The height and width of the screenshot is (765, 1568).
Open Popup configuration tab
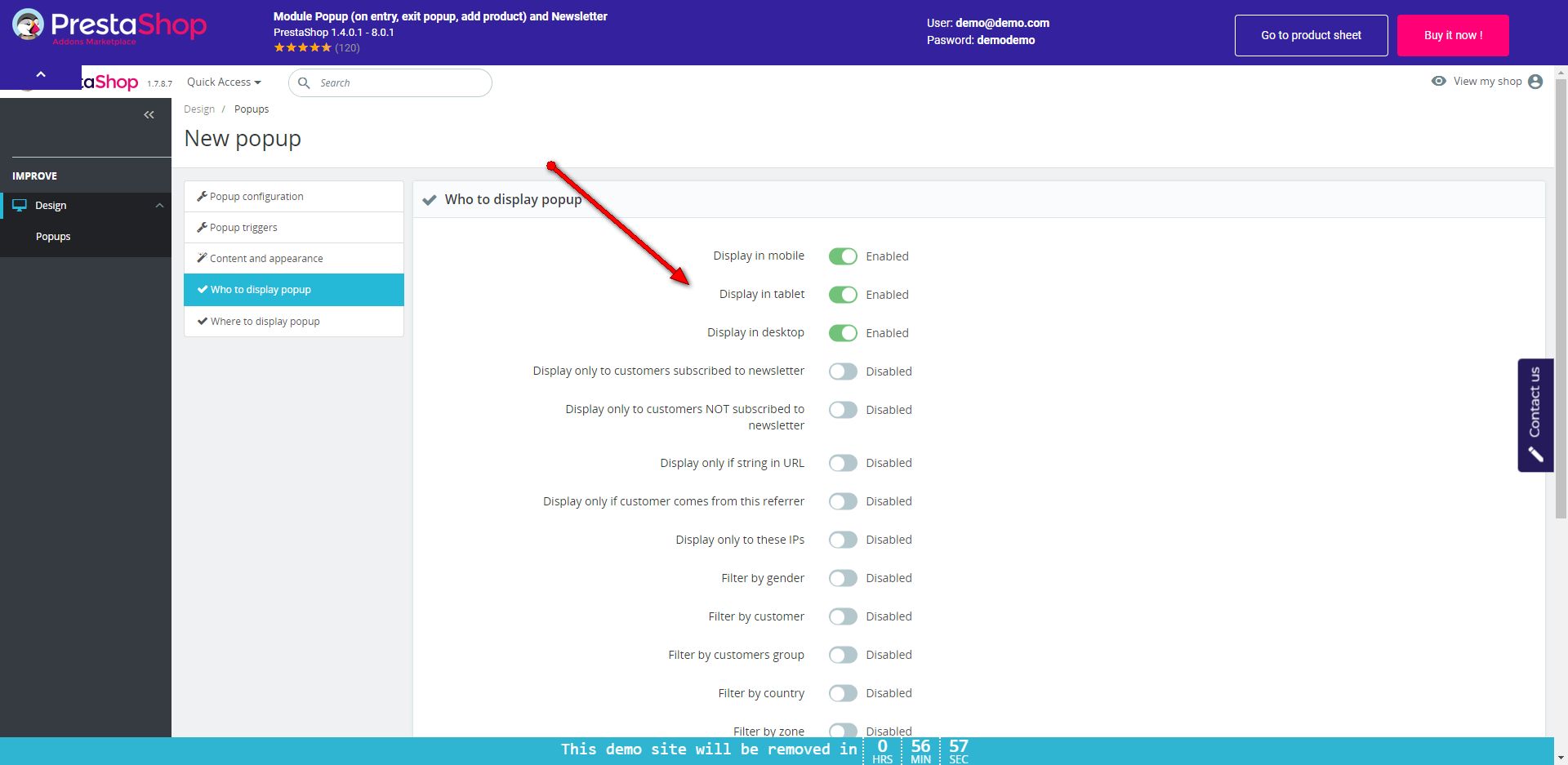[x=294, y=197]
